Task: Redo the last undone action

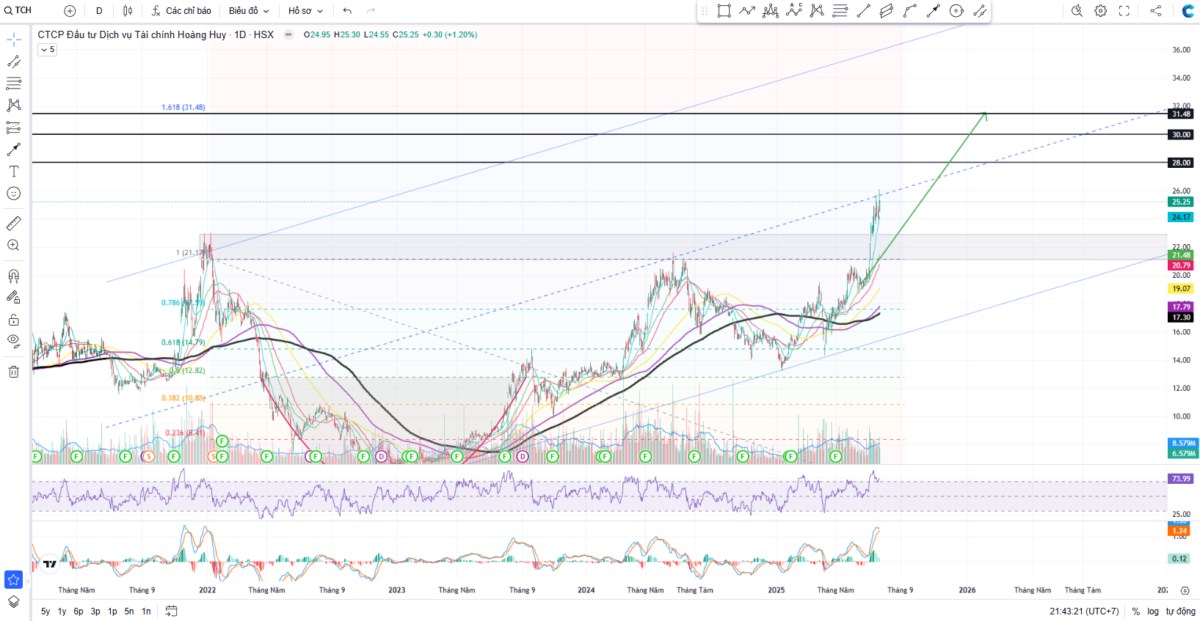Action: click(370, 11)
